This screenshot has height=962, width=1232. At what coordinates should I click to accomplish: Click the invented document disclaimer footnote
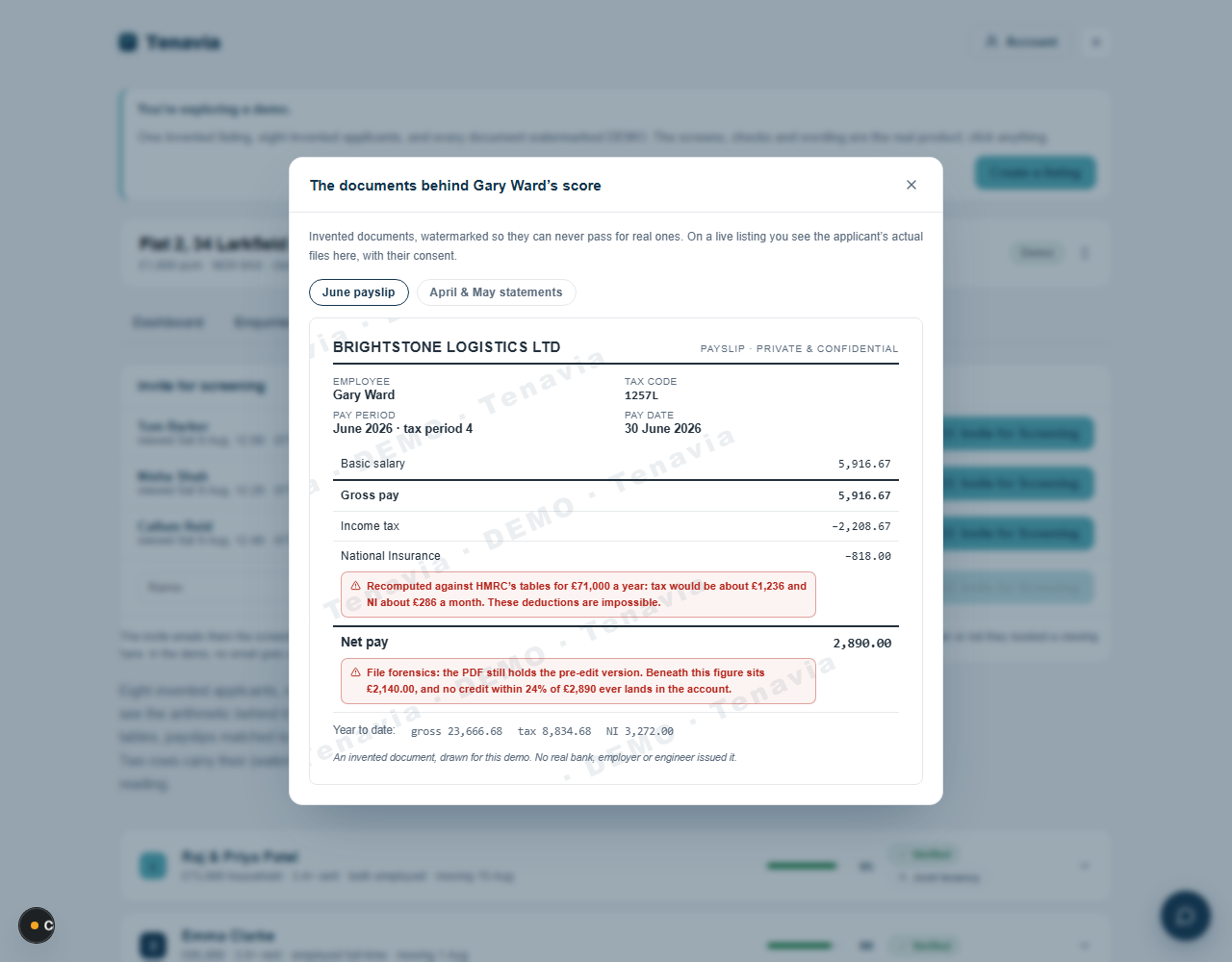535,757
